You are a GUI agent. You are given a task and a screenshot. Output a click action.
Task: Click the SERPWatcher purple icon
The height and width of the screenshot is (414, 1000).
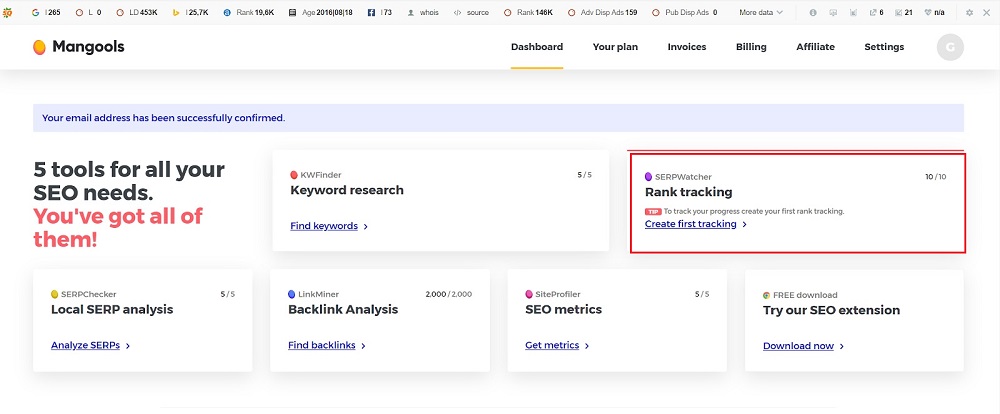pos(649,177)
